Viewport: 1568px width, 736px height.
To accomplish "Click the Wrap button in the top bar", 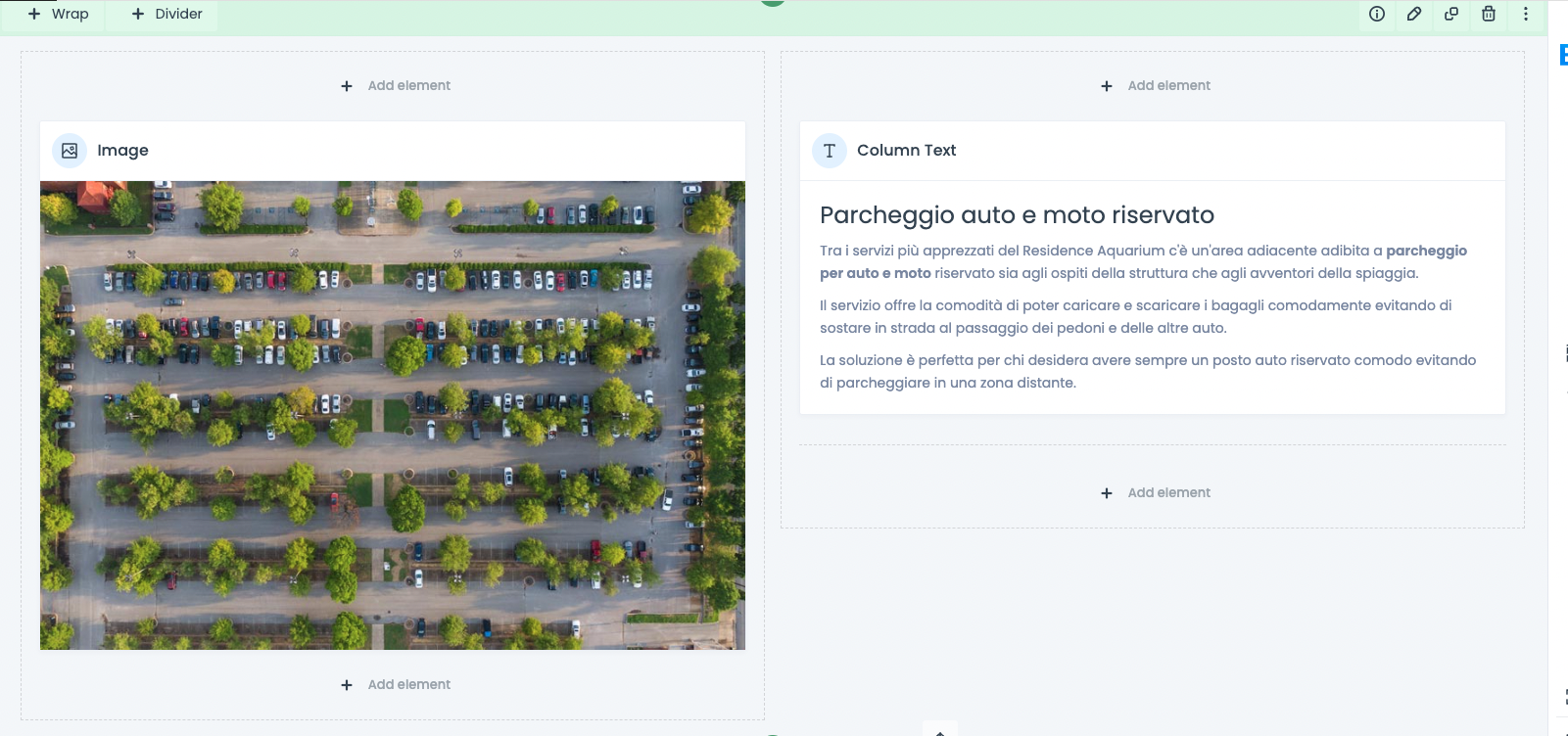I will pos(58,14).
